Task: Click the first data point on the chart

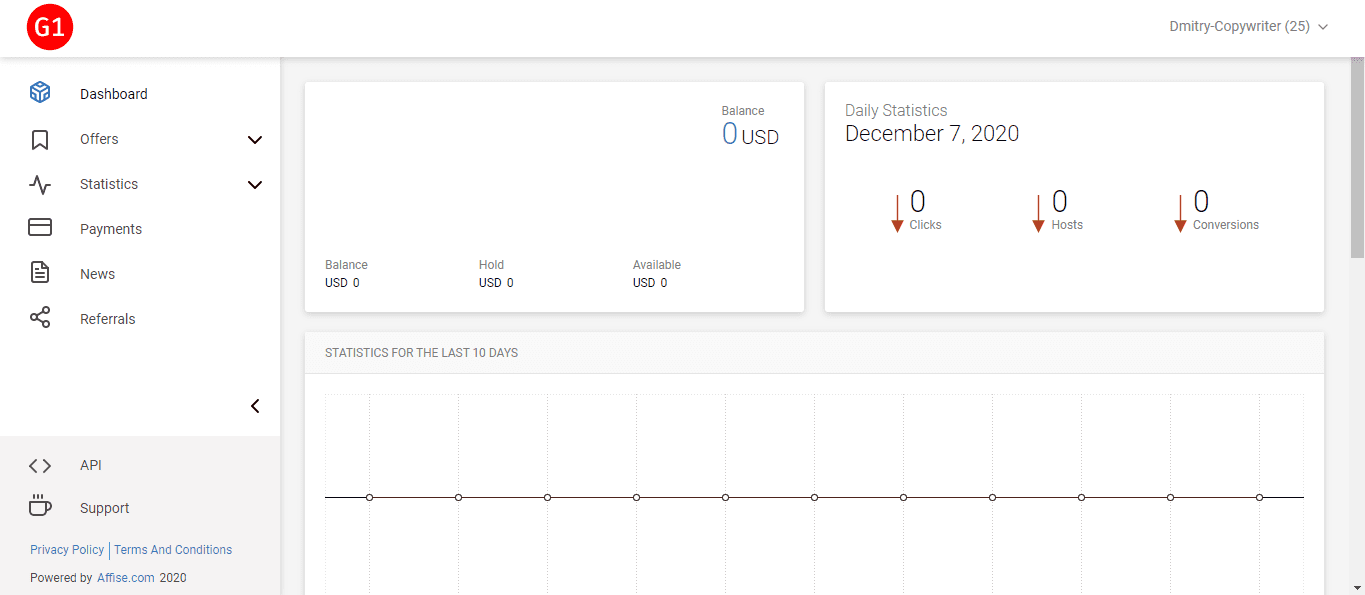Action: [x=369, y=497]
